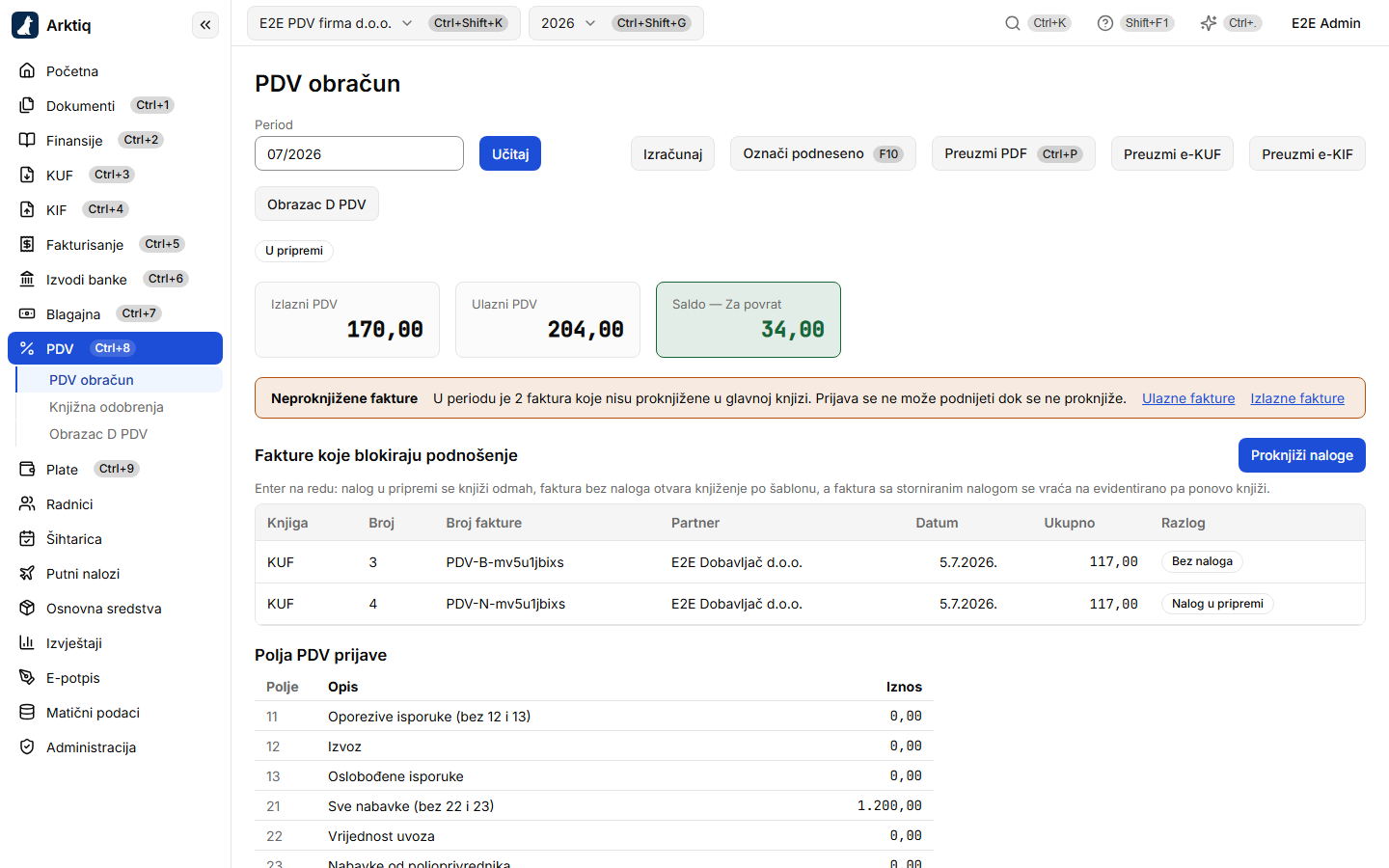Screen dimensions: 1389x868
Task: Open the 2026 year dropdown
Action: point(615,23)
